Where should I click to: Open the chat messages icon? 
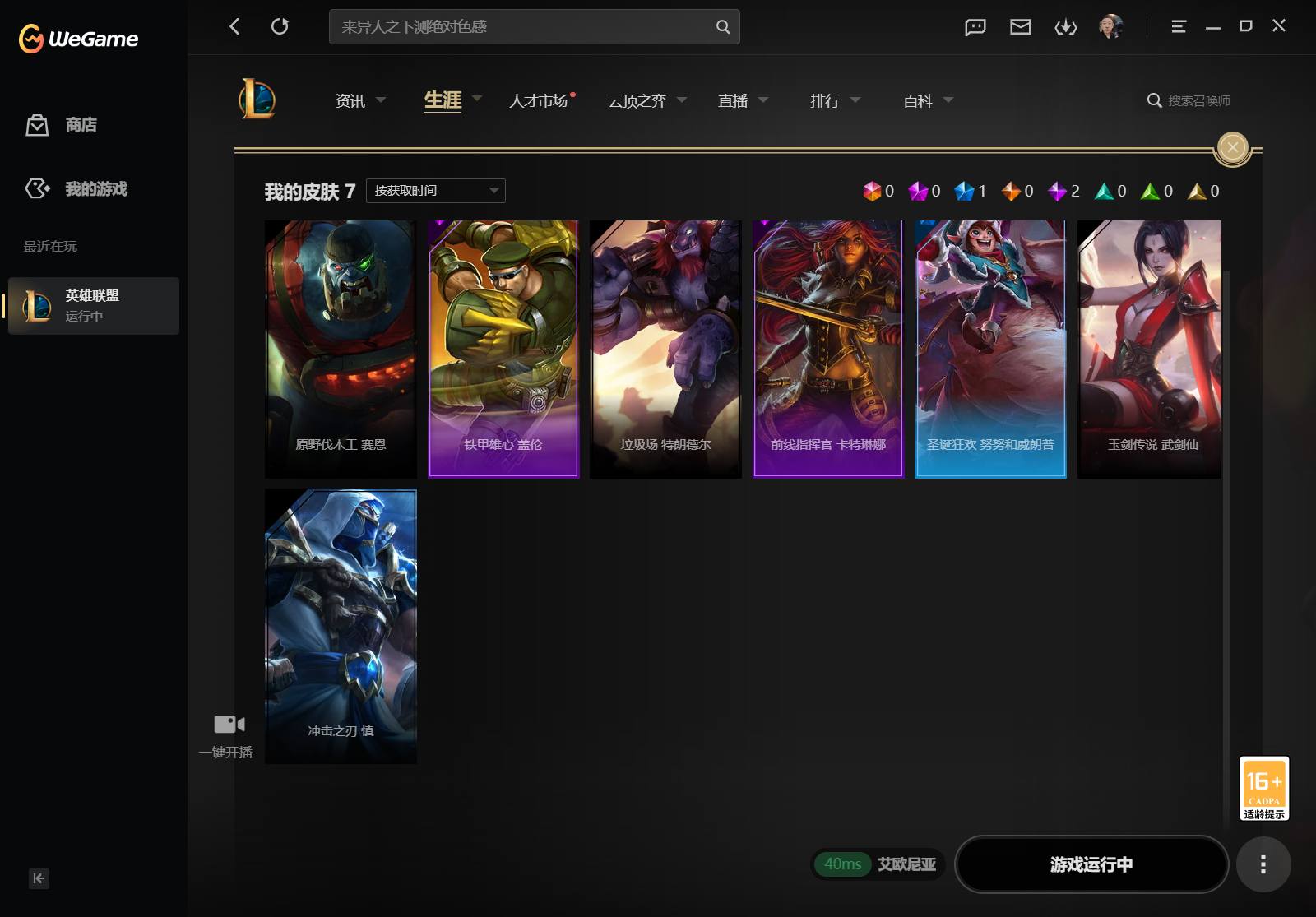tap(975, 27)
